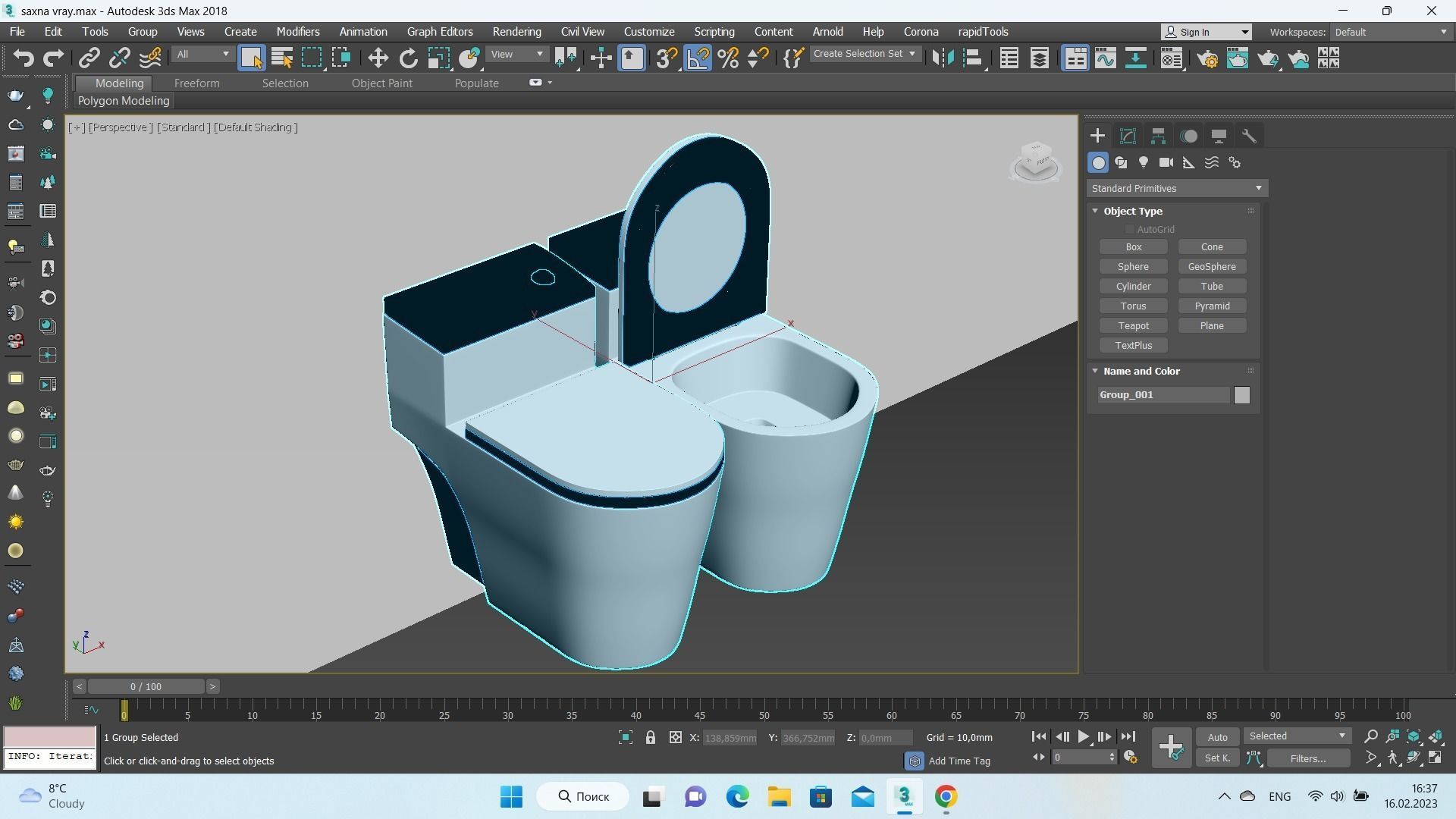Click the Set K. button

pyautogui.click(x=1217, y=758)
